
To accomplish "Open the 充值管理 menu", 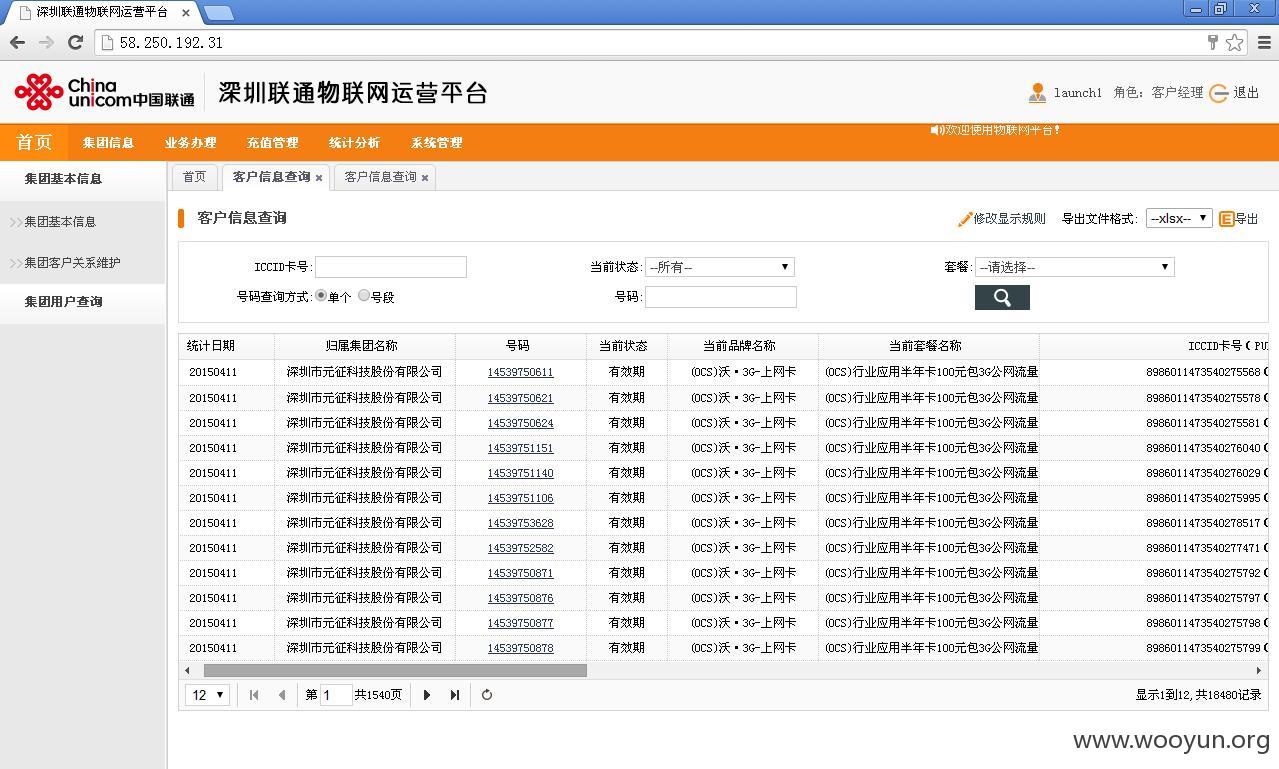I will (x=272, y=142).
